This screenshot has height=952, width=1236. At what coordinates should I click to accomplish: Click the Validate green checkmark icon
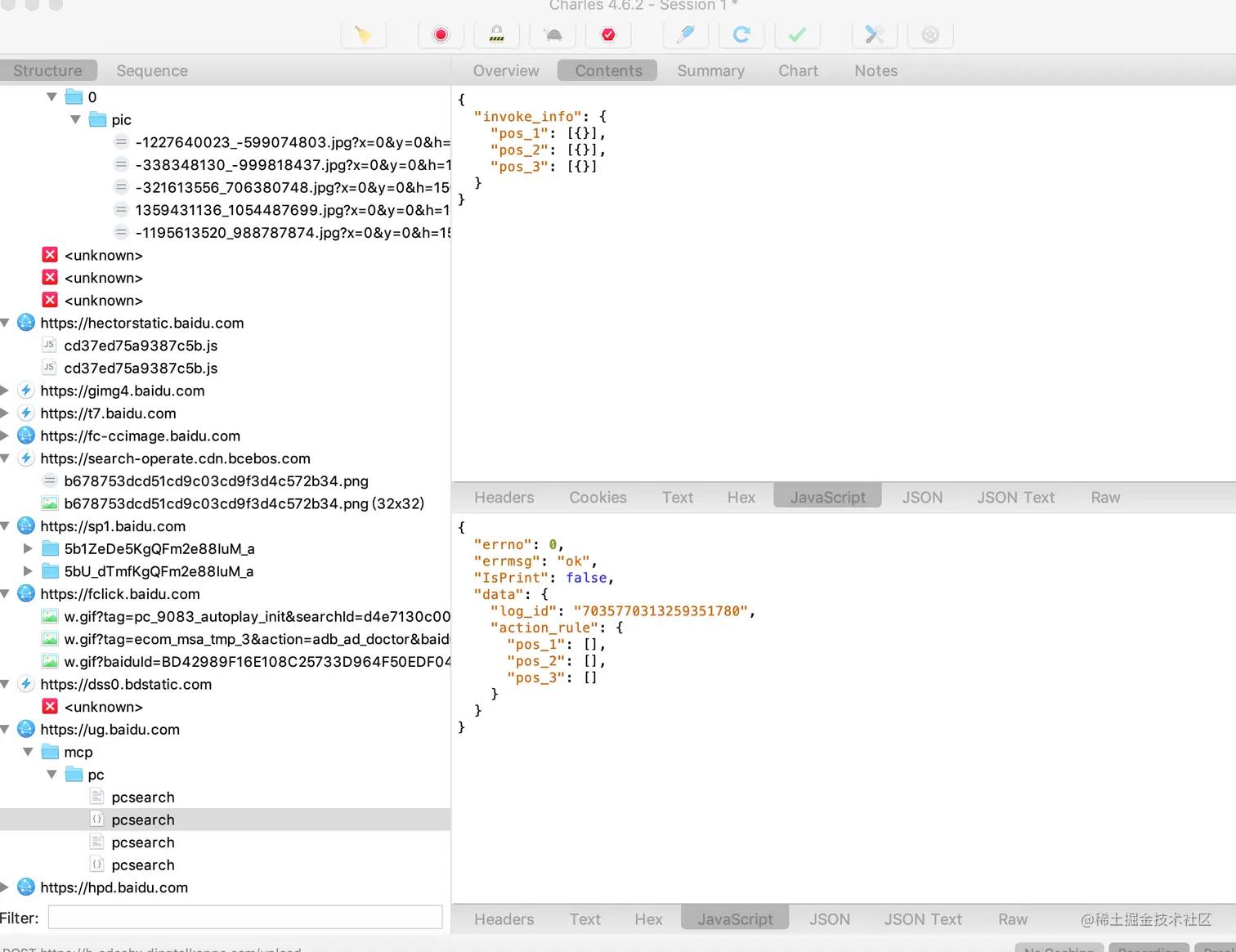[797, 35]
